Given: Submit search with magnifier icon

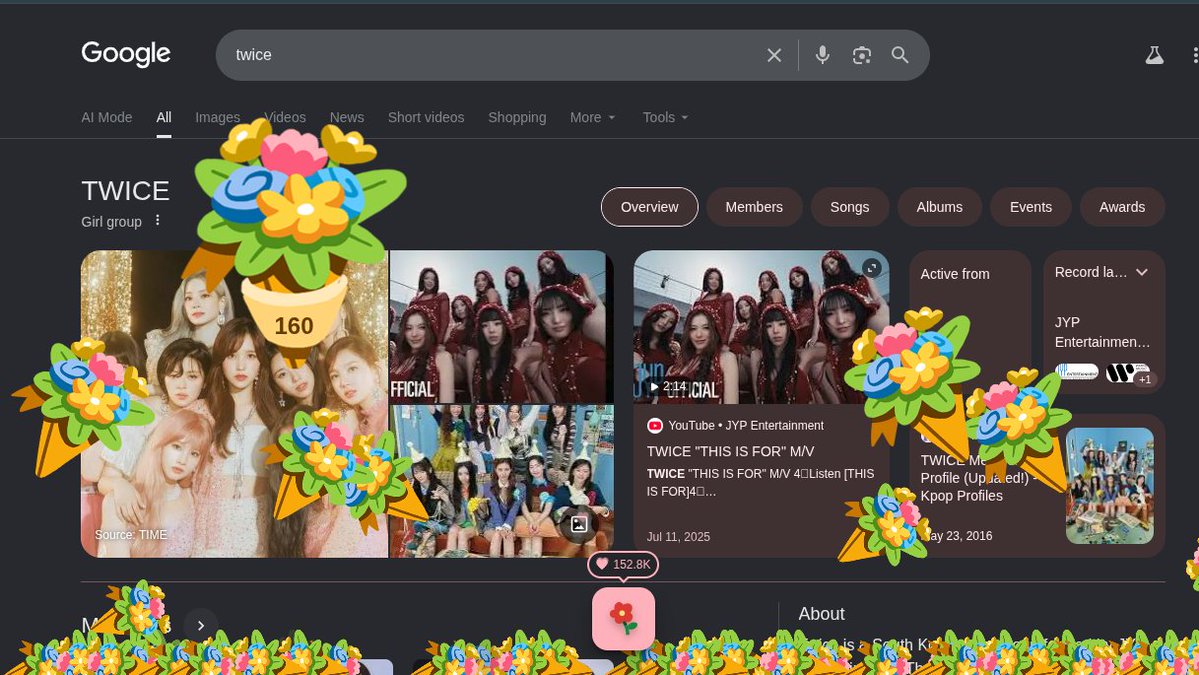Looking at the screenshot, I should 900,55.
